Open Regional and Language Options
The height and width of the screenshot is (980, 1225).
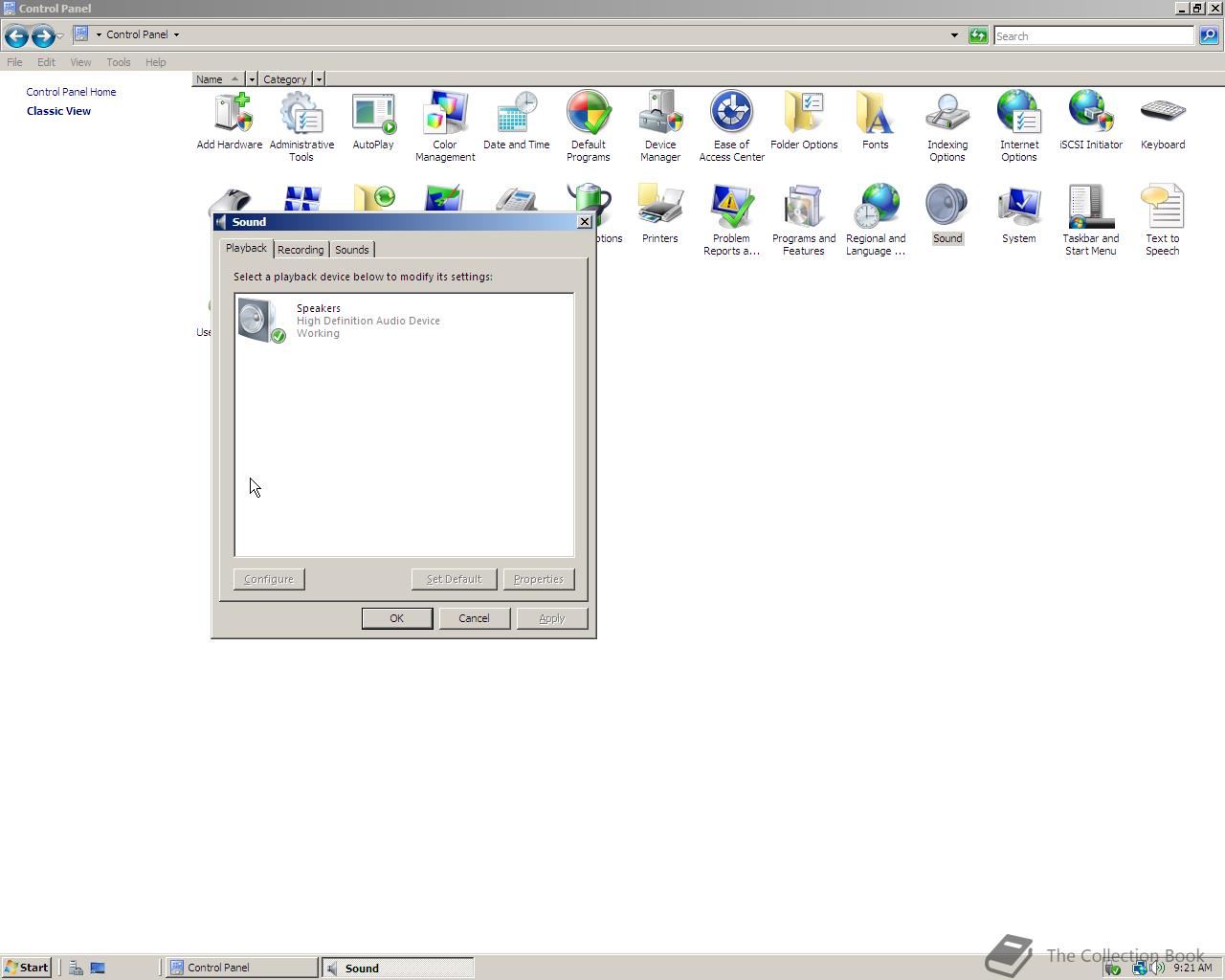[876, 220]
